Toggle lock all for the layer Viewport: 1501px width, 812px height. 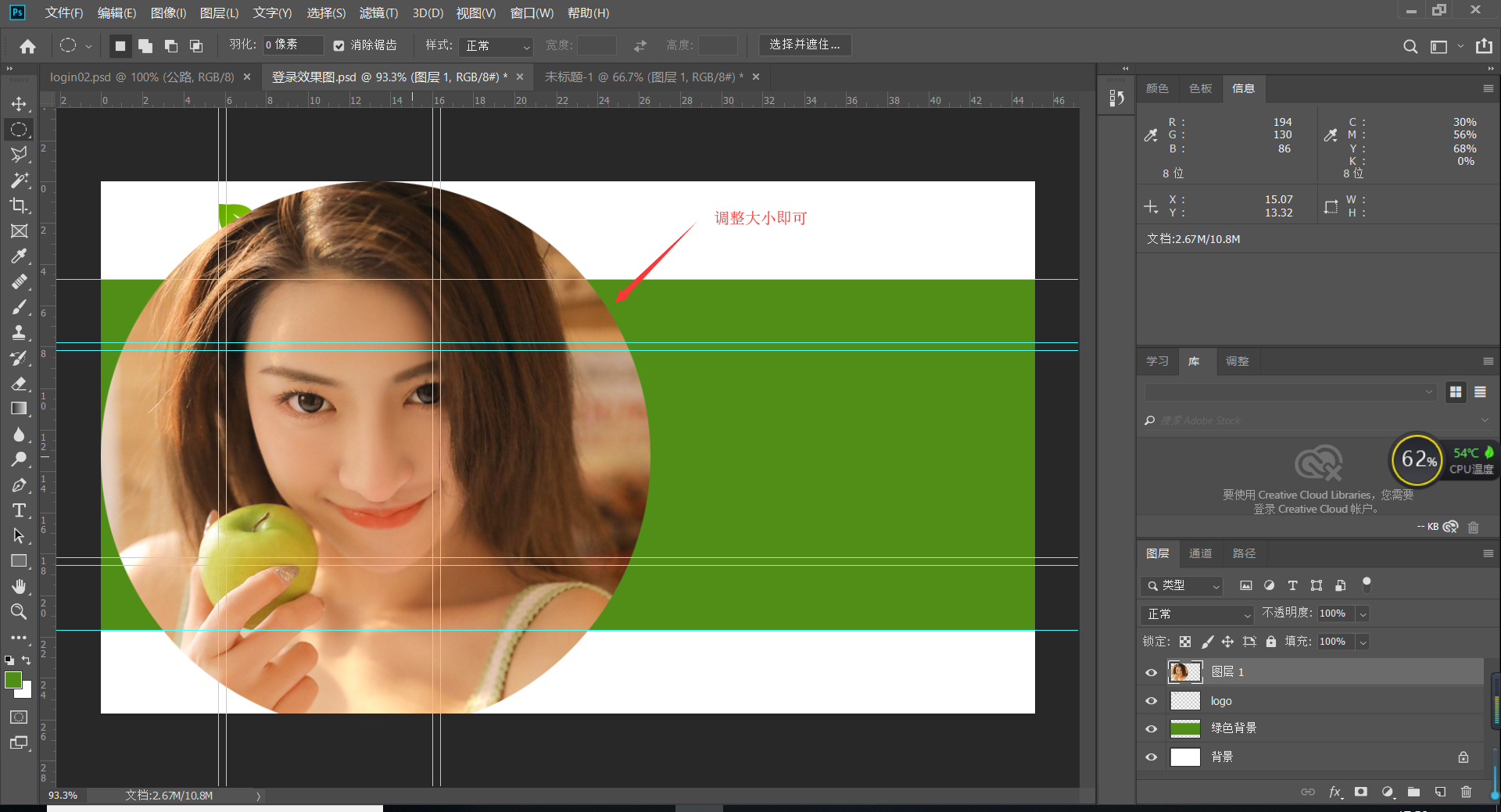point(1271,642)
